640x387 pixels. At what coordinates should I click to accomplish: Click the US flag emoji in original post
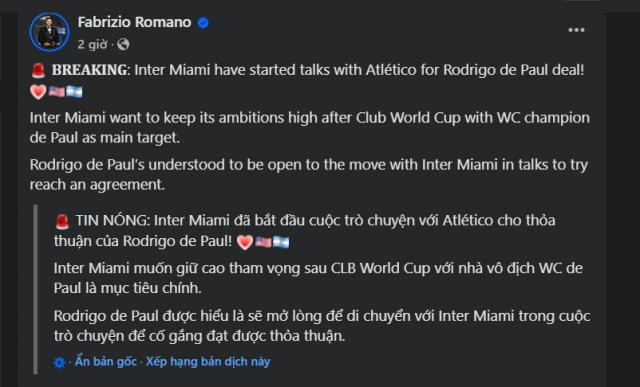point(57,91)
